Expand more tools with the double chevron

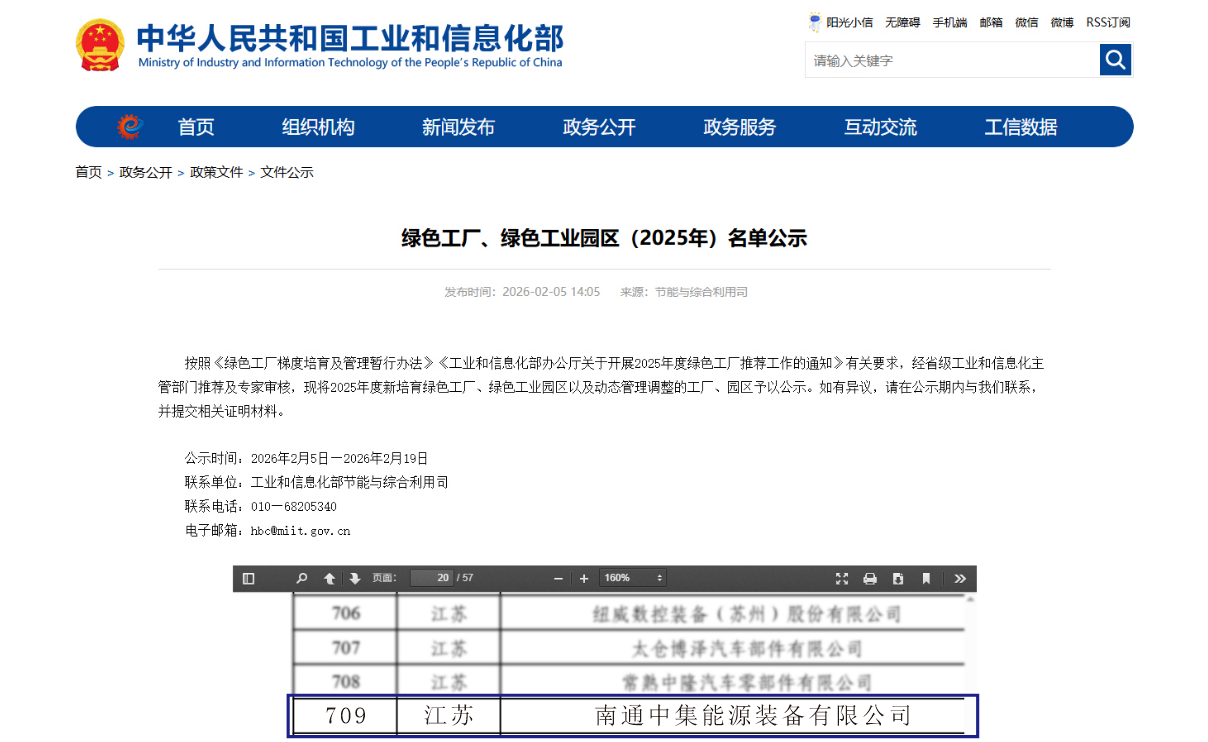click(959, 578)
